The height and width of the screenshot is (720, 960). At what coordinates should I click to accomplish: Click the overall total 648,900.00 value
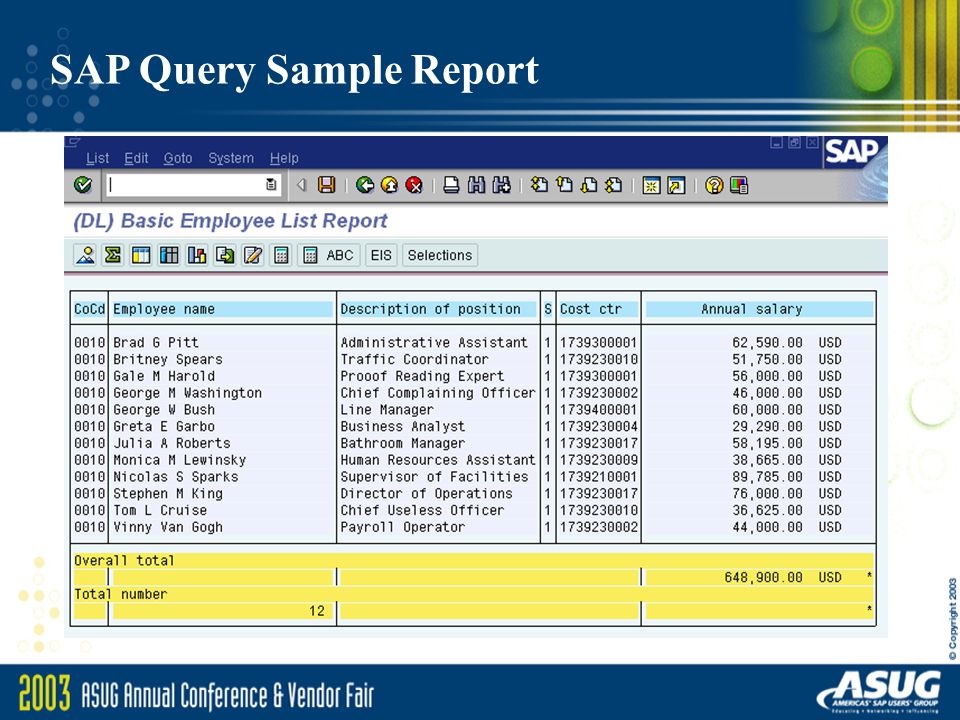[763, 577]
